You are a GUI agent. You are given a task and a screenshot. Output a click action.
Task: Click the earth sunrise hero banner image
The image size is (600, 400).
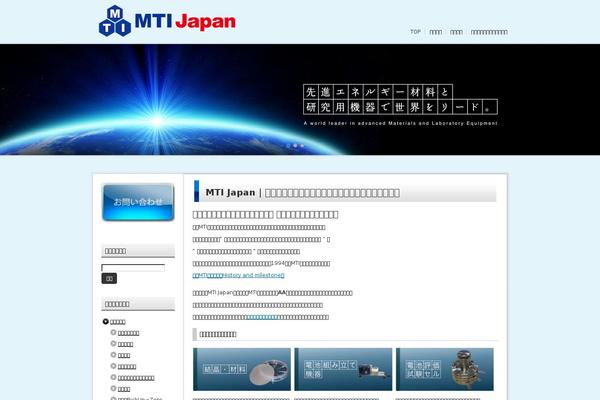[300, 100]
